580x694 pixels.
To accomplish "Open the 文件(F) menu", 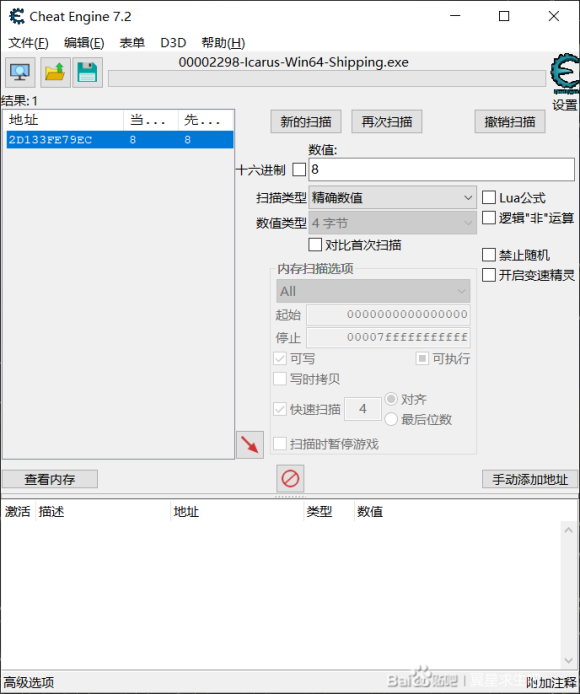I will click(x=29, y=43).
